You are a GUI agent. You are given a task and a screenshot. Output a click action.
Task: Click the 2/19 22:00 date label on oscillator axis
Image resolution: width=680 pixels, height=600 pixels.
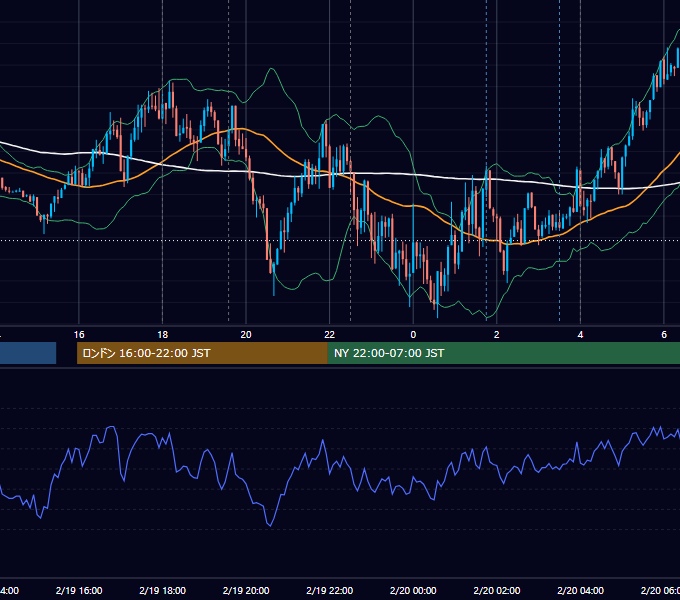tap(330, 590)
